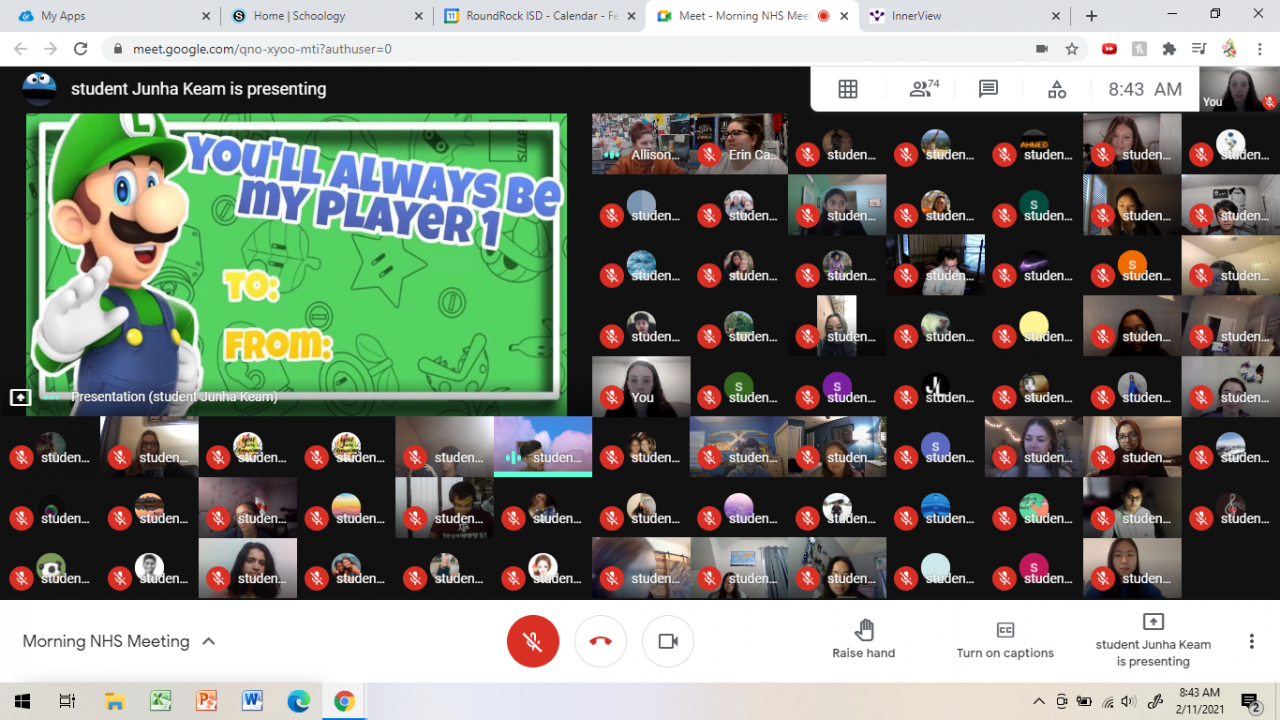
Task: Reload the Meet page
Action: 82,49
